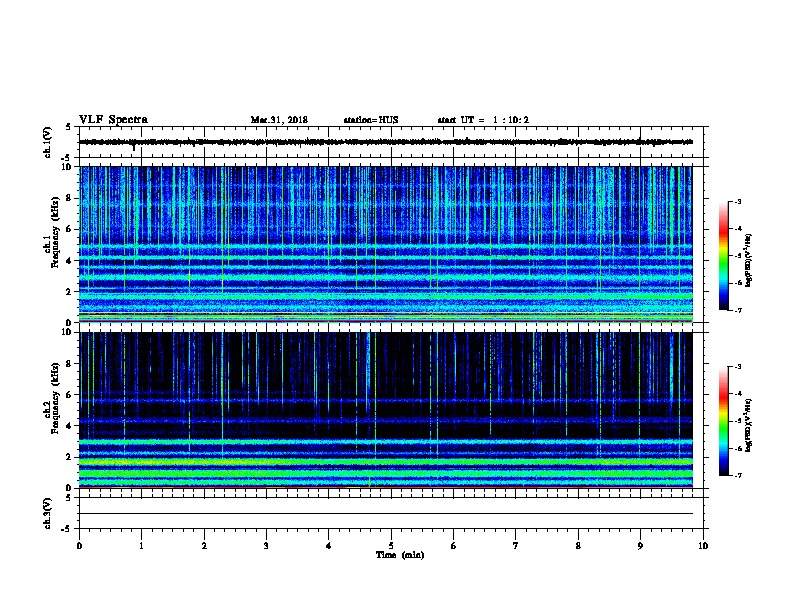Screen dimensions: 792x612
Task: Click the '-3' label on ch.1 color bar
Action: [x=737, y=201]
